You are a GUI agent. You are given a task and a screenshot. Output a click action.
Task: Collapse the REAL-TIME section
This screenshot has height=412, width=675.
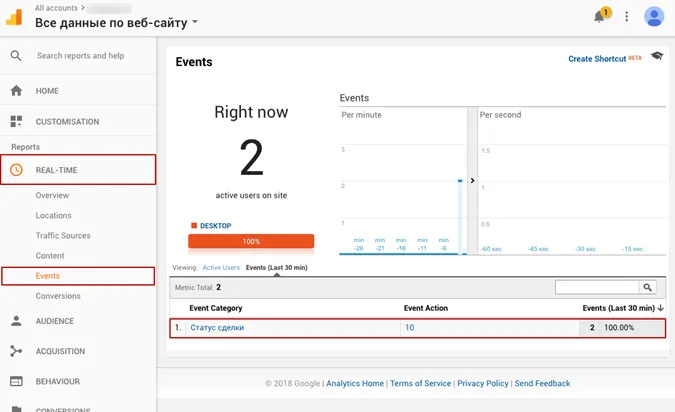[x=78, y=170]
